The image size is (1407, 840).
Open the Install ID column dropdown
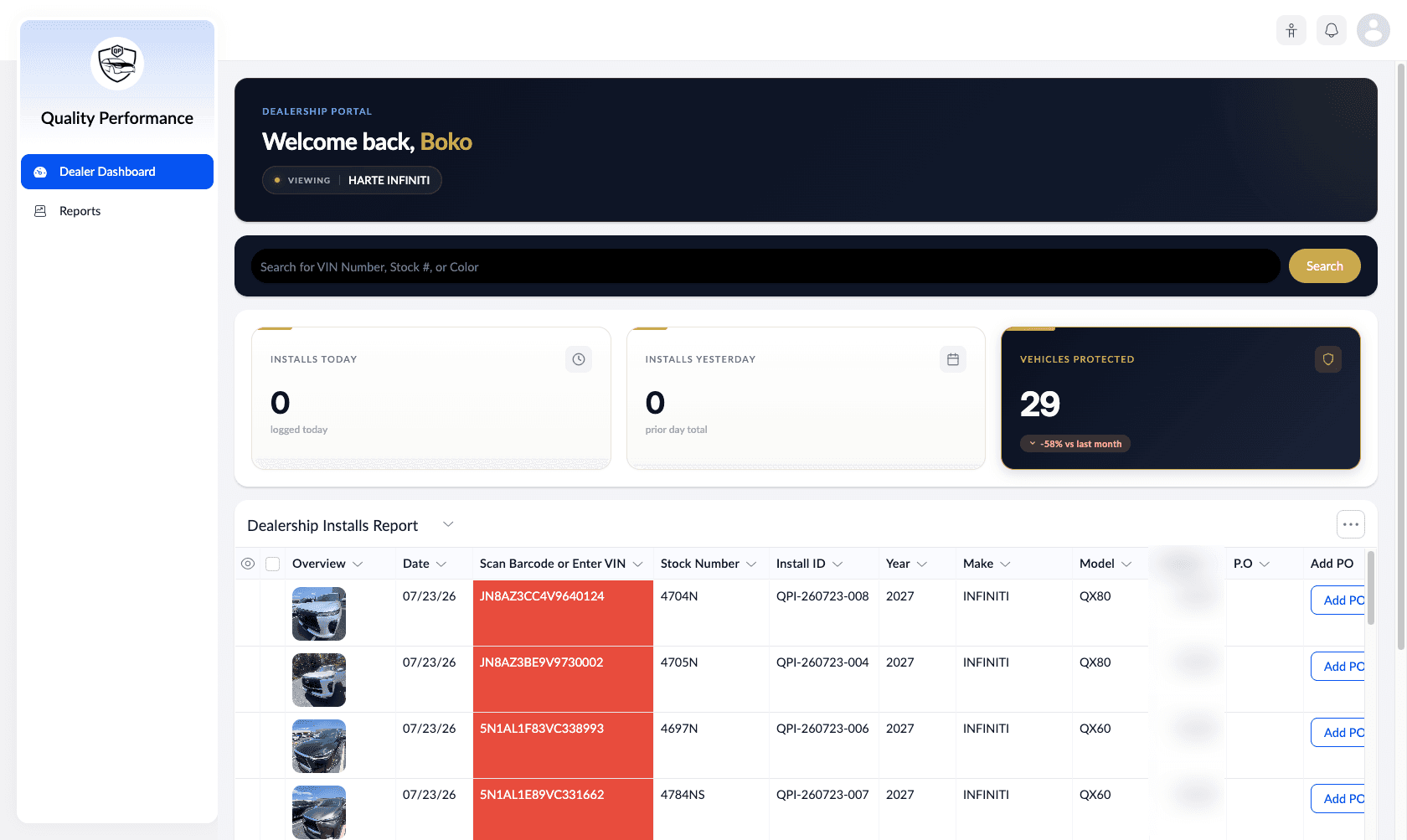[837, 564]
